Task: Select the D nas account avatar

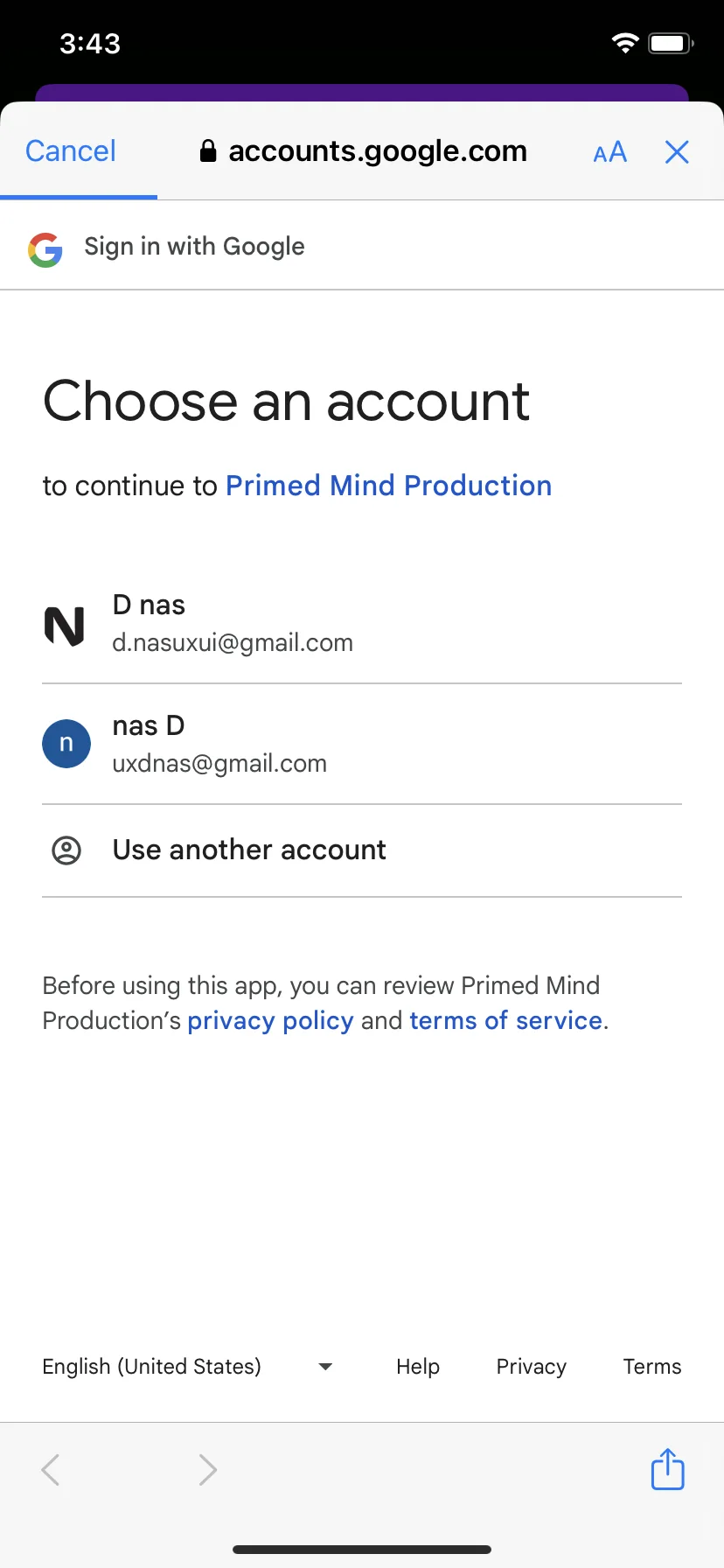Action: click(65, 625)
